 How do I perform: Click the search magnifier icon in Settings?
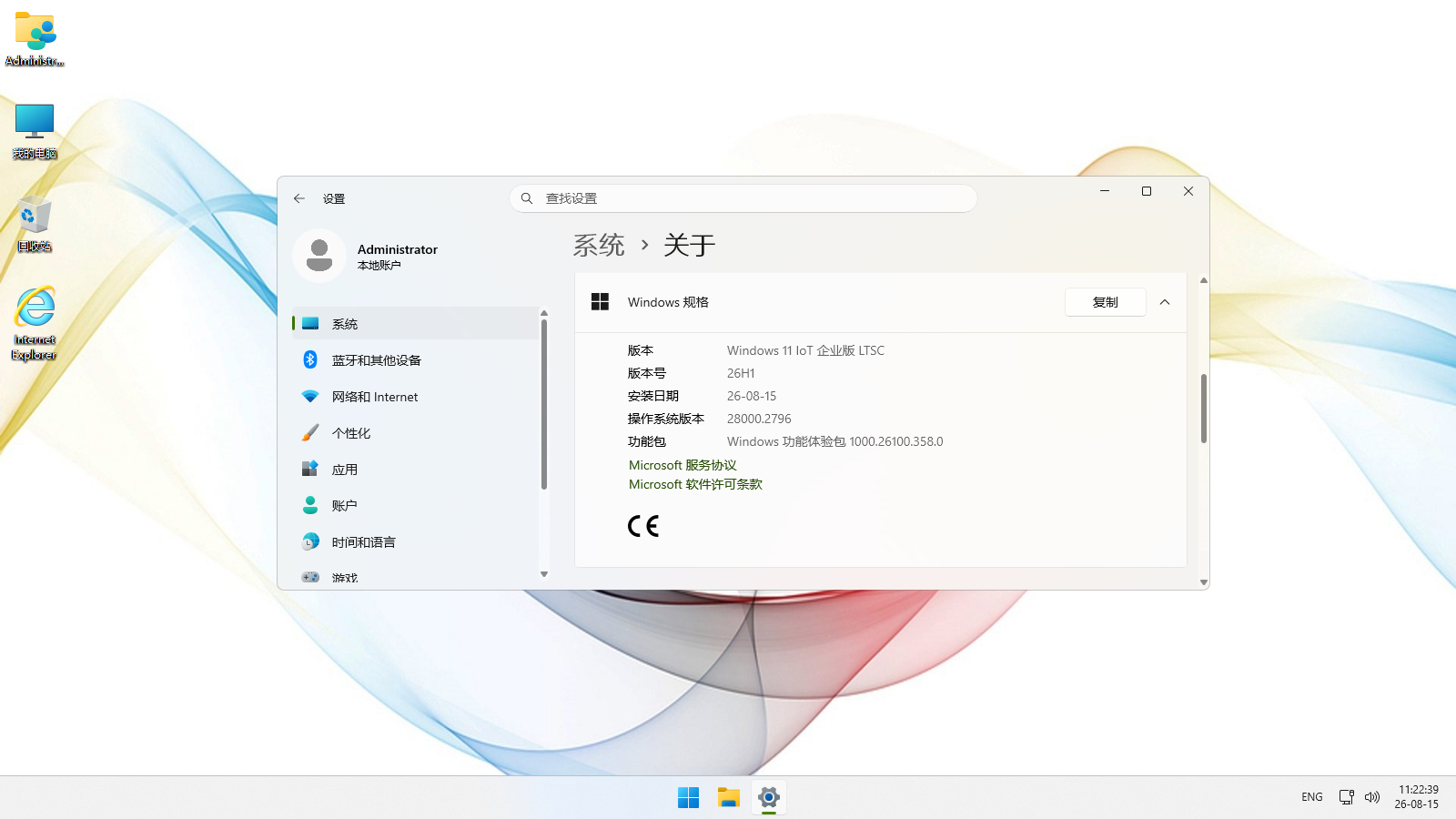click(x=527, y=198)
